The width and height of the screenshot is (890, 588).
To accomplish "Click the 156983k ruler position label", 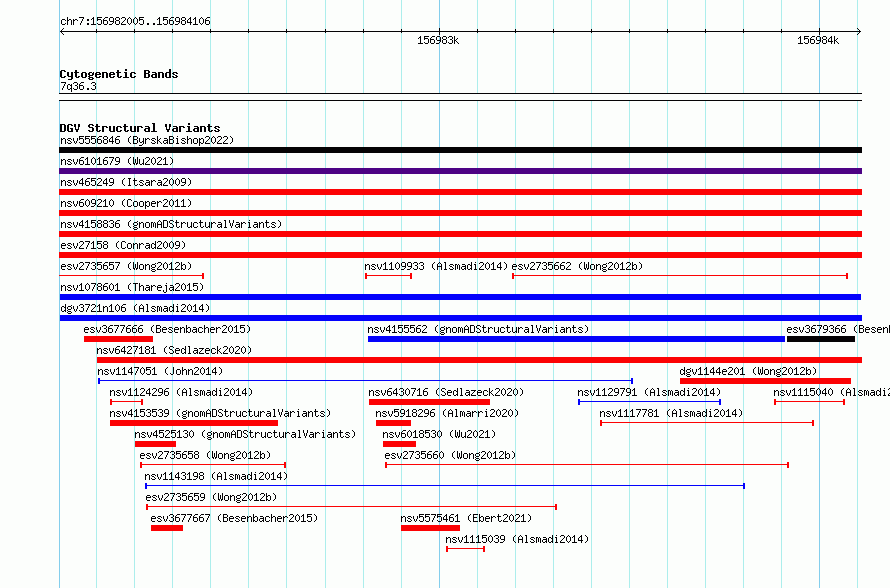I will (438, 40).
